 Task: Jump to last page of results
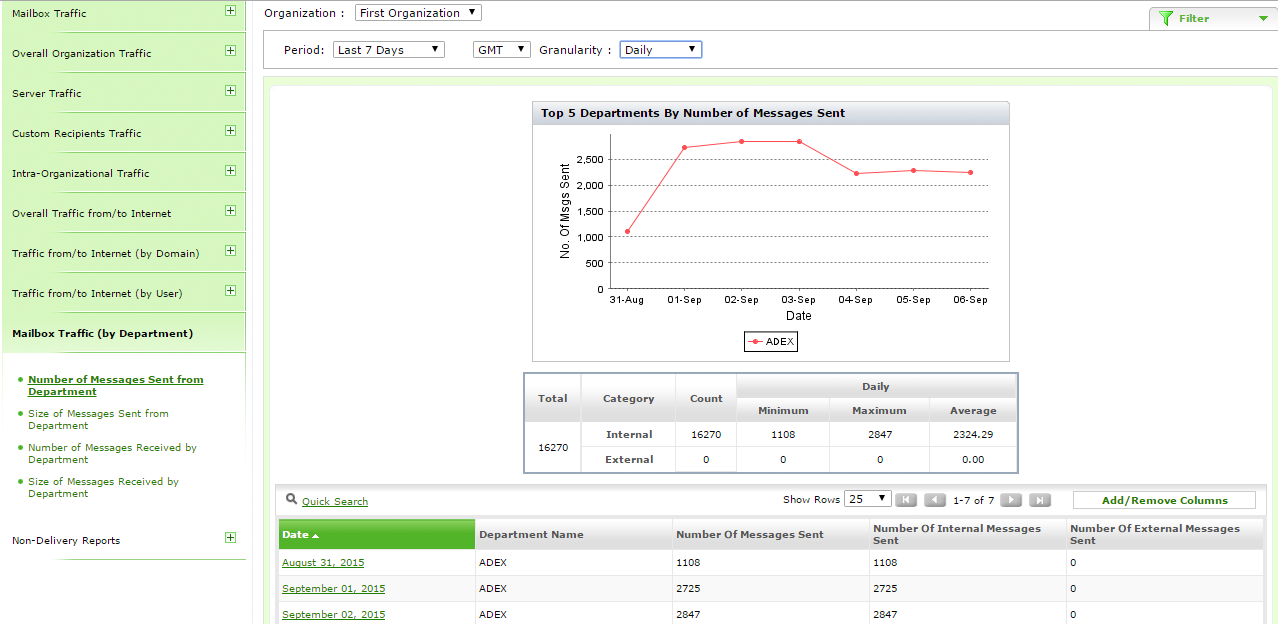(x=1040, y=500)
